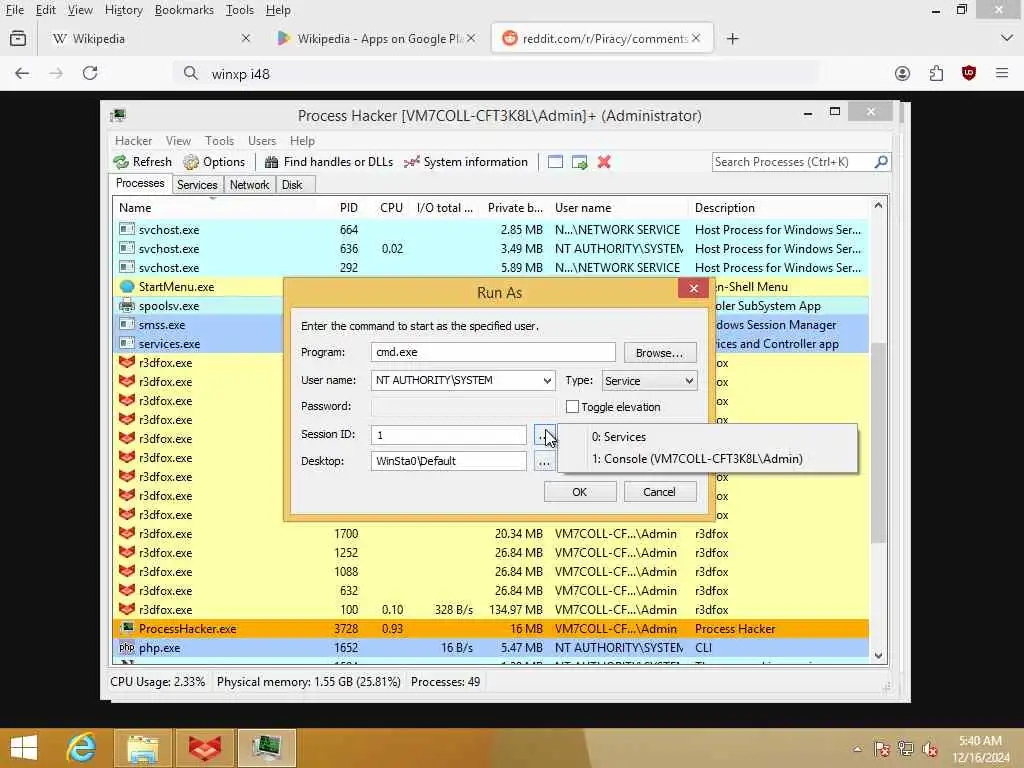Open Options in Process Hacker toolbar
The width and height of the screenshot is (1024, 768).
[x=214, y=162]
